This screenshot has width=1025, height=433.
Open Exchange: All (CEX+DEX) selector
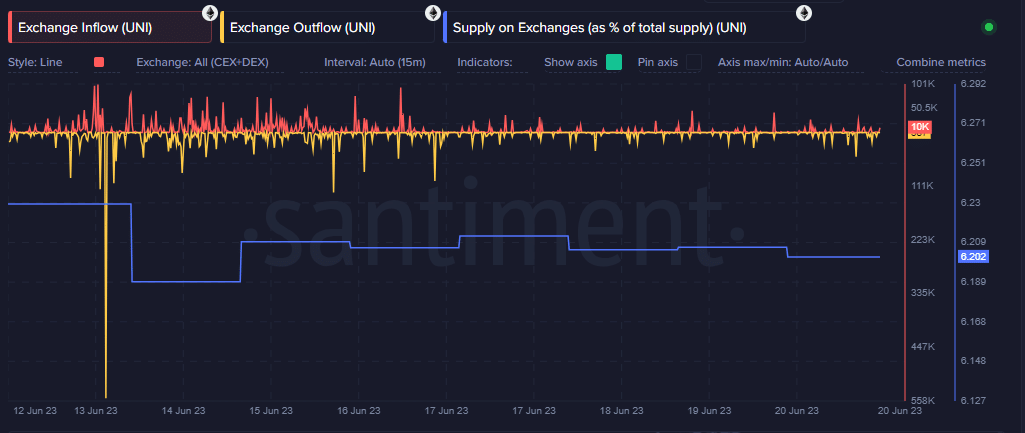click(203, 62)
